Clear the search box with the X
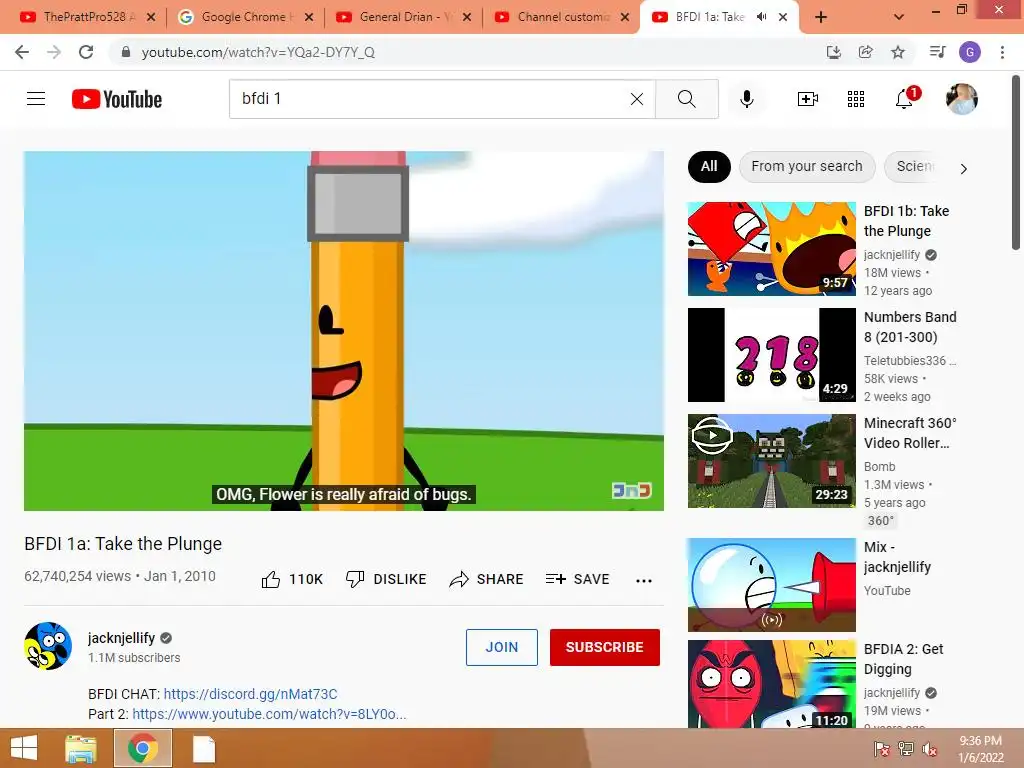 637,99
